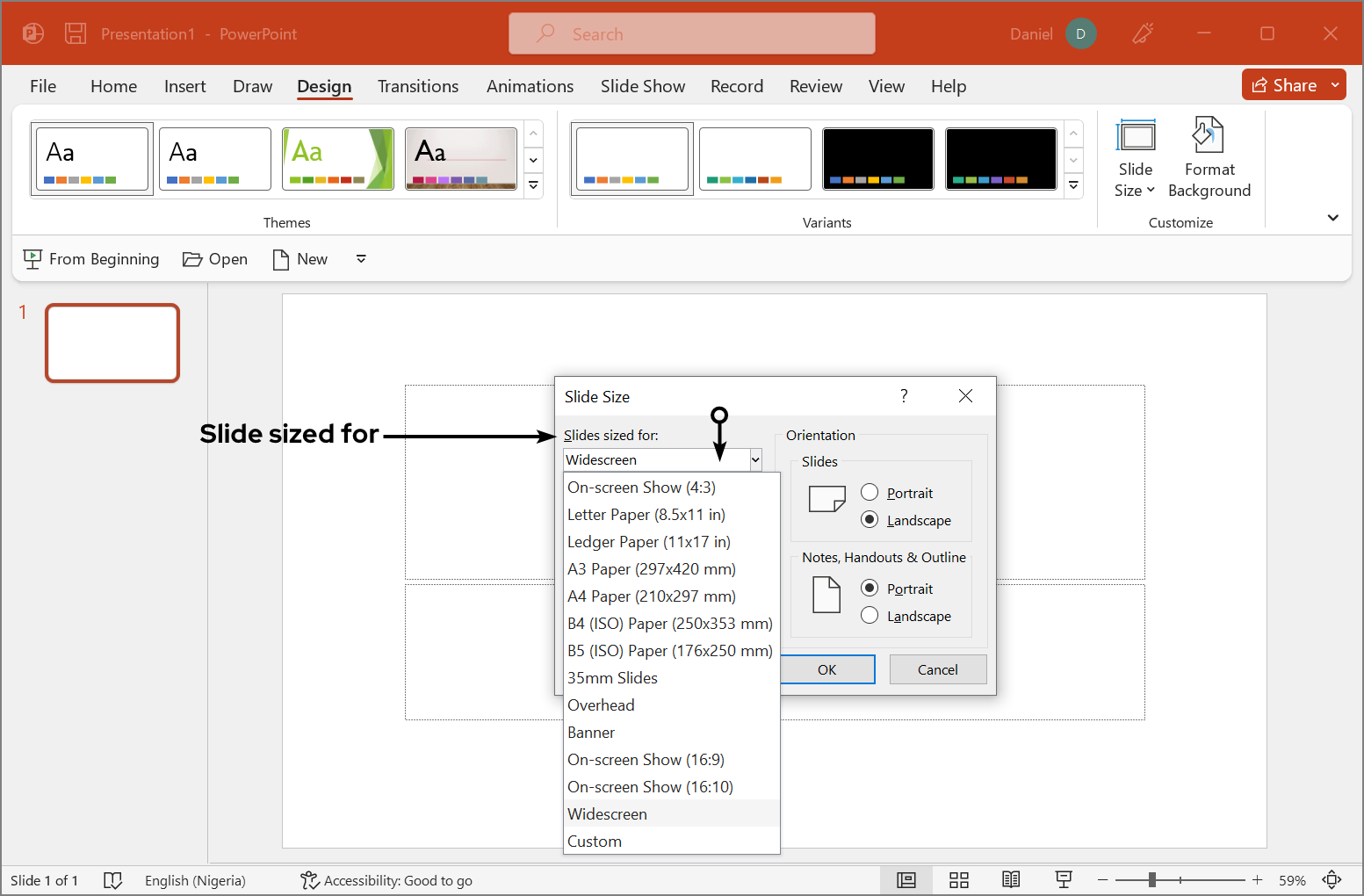Viewport: 1364px width, 896px height.
Task: Click the Format Background icon
Action: pyautogui.click(x=1208, y=136)
